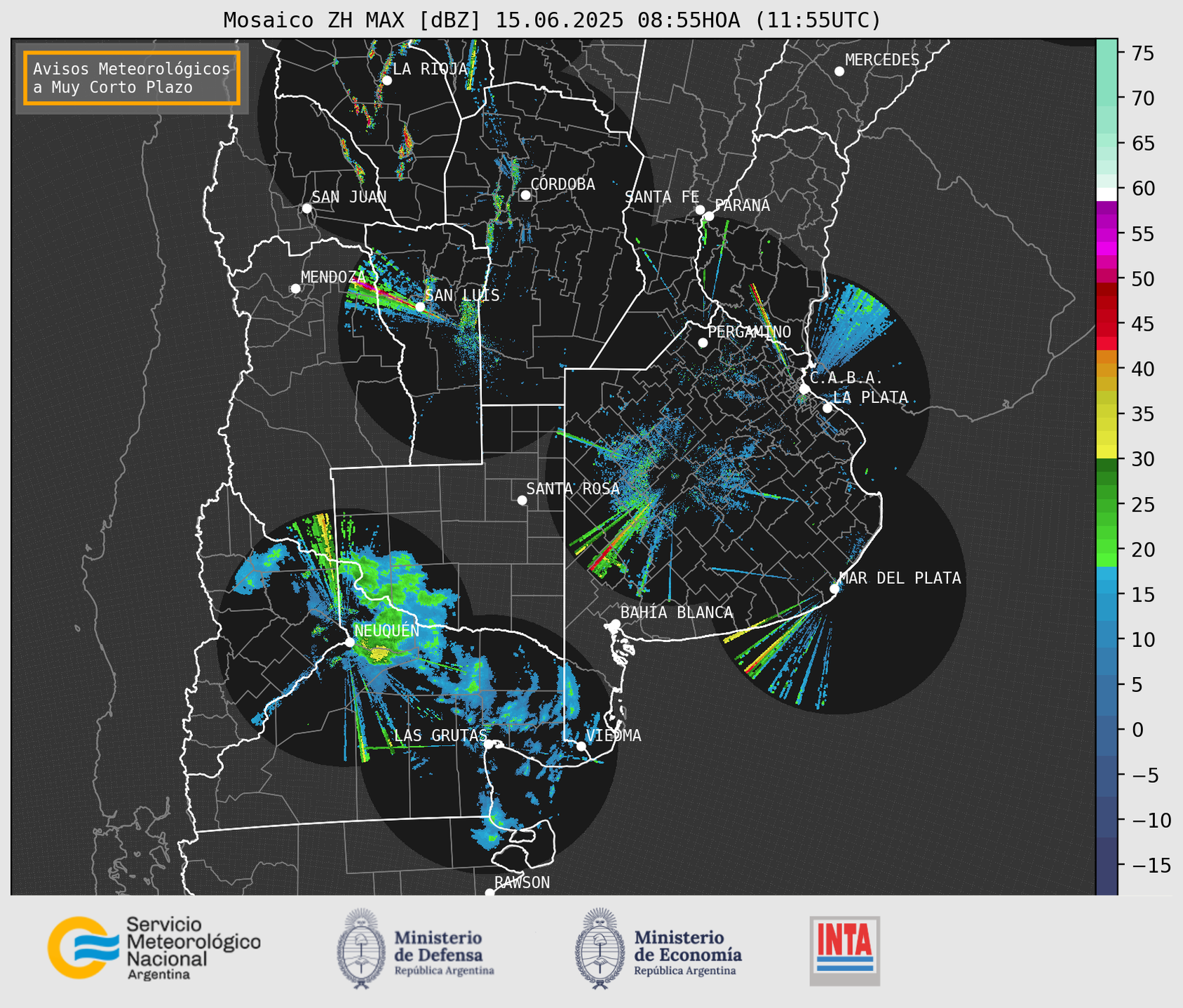The height and width of the screenshot is (1008, 1183).
Task: Select the PERGAMINO city marker dot
Action: 703,343
